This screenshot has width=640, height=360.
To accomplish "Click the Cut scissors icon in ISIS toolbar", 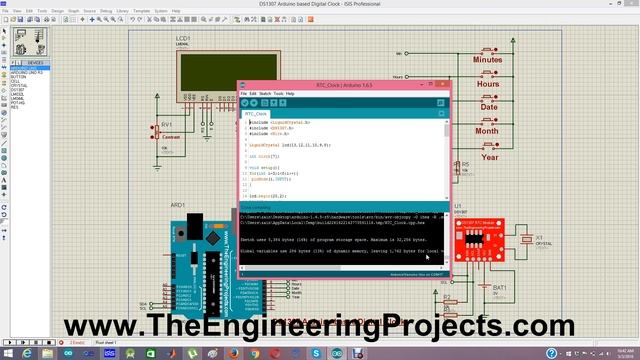I will [x=149, y=20].
